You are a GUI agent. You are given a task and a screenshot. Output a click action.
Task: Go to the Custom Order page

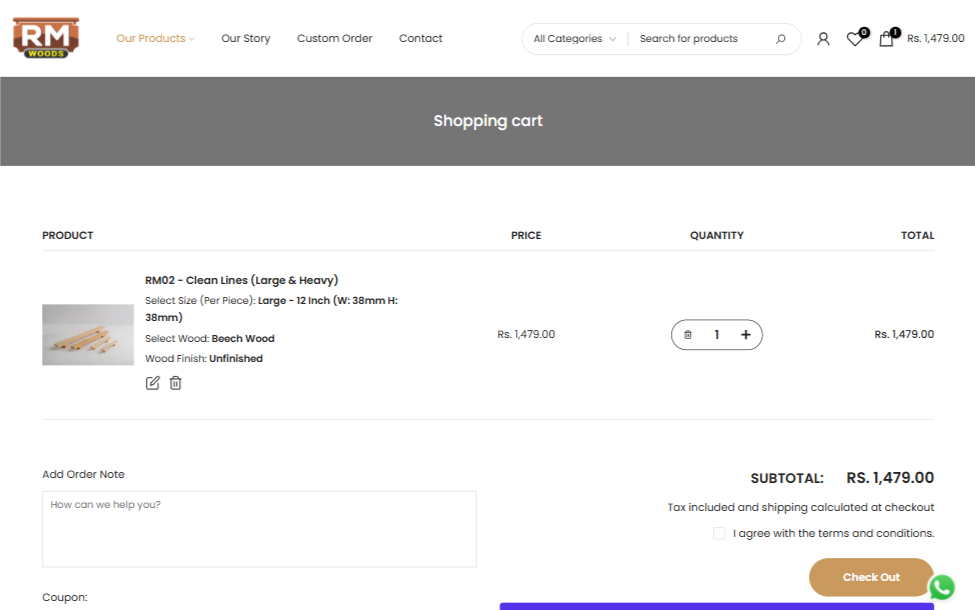334,39
